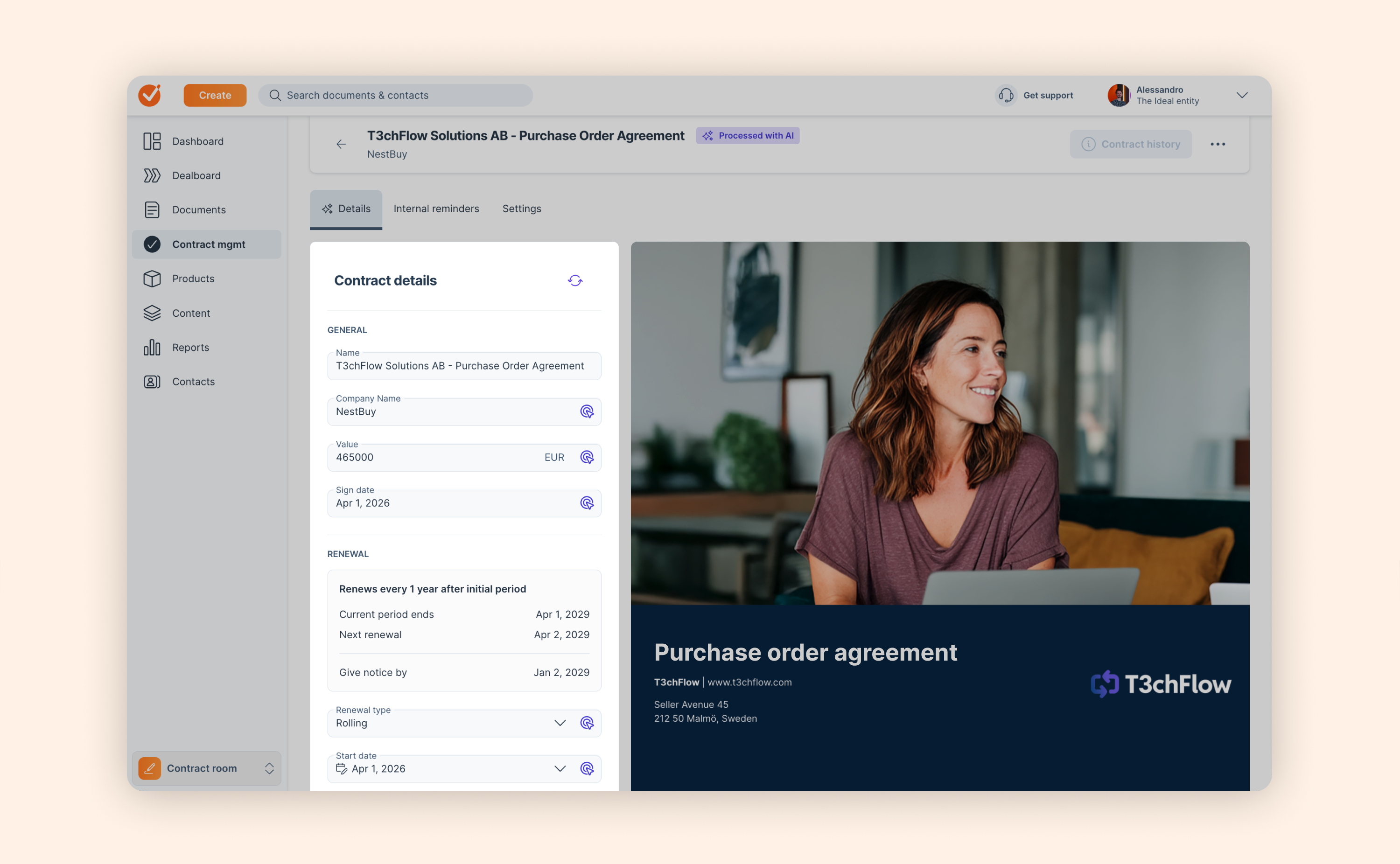Viewport: 1400px width, 864px height.
Task: Refresh the Contract details panel
Action: point(575,280)
